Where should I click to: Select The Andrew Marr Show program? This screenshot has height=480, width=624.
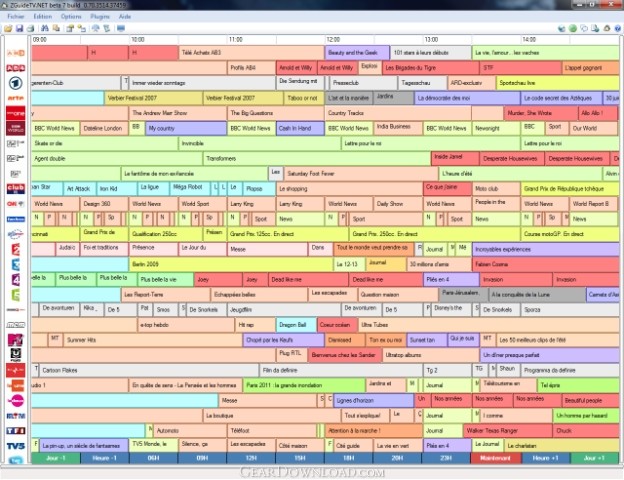point(178,113)
